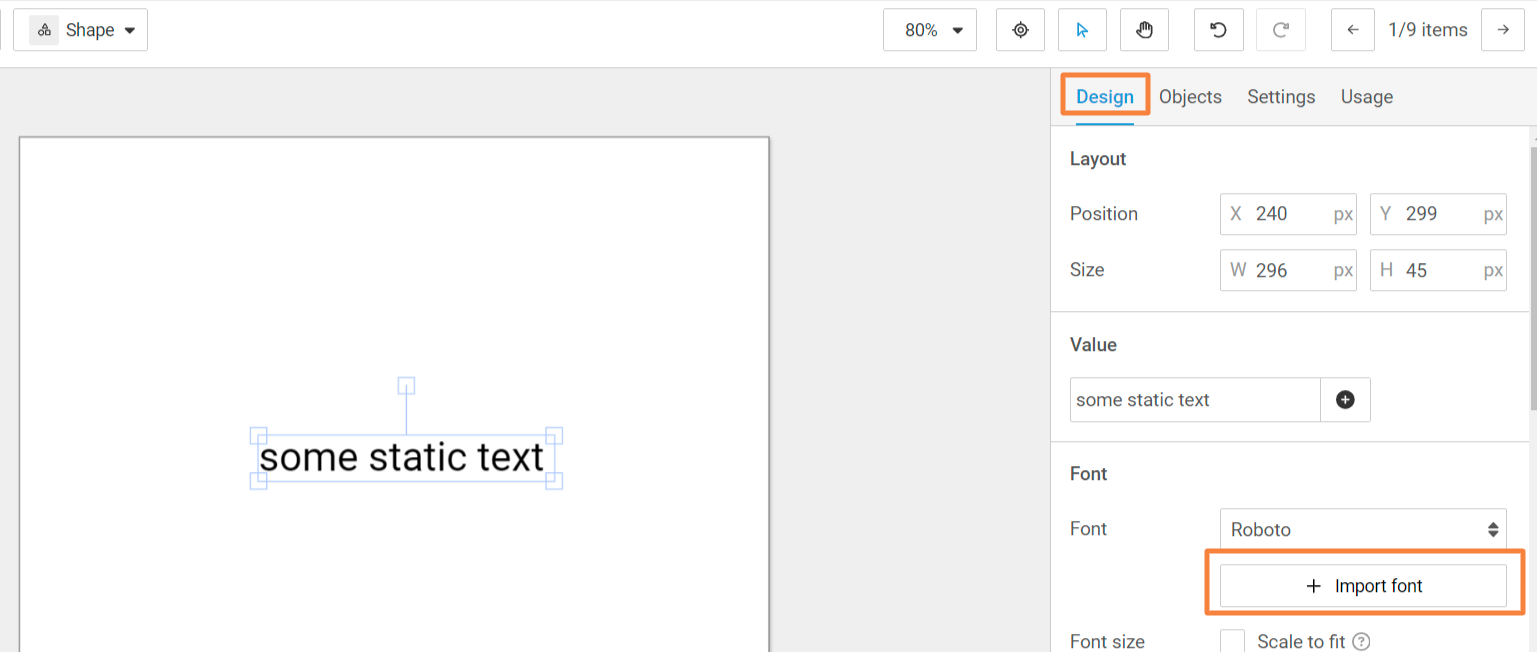Viewport: 1537px width, 652px height.
Task: Go to next item arrow
Action: tap(1502, 30)
